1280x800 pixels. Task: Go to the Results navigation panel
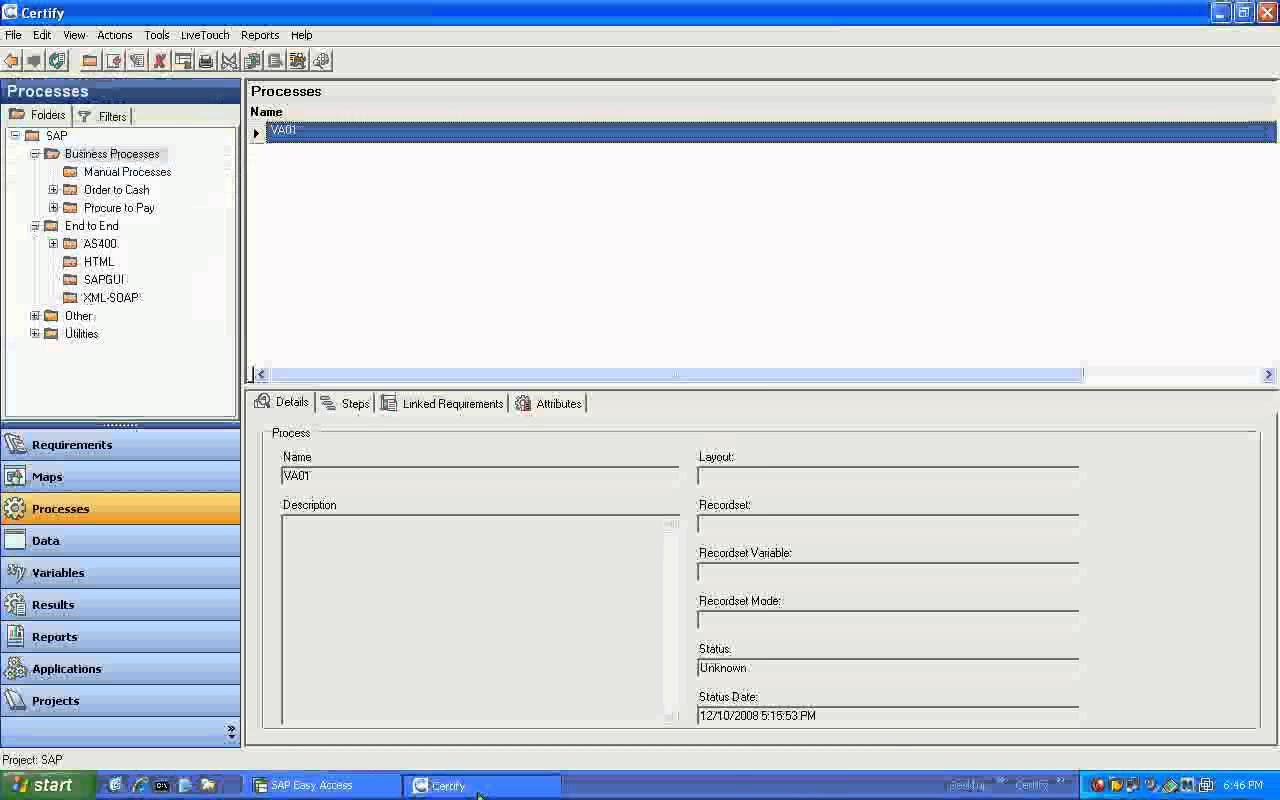coord(53,605)
